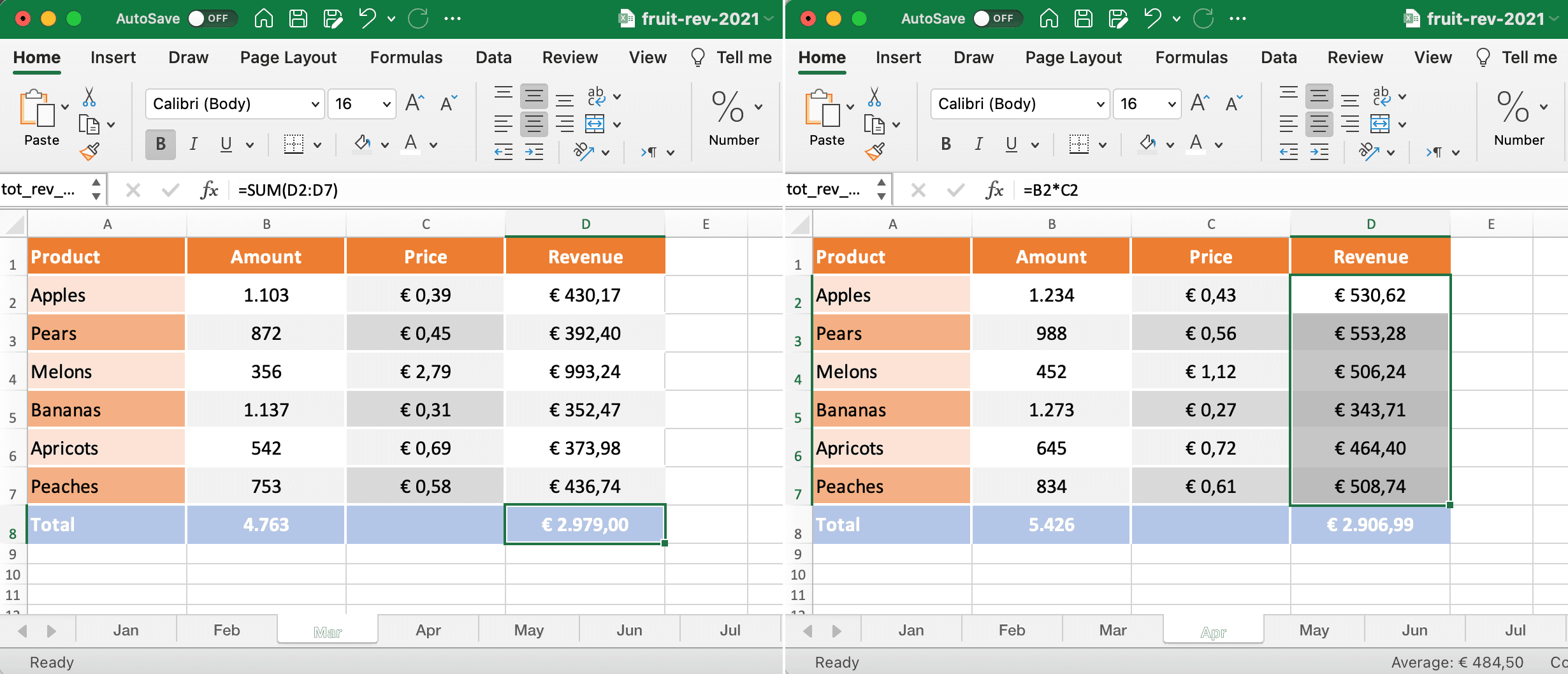
Task: Click the Tell me search option
Action: tap(732, 57)
